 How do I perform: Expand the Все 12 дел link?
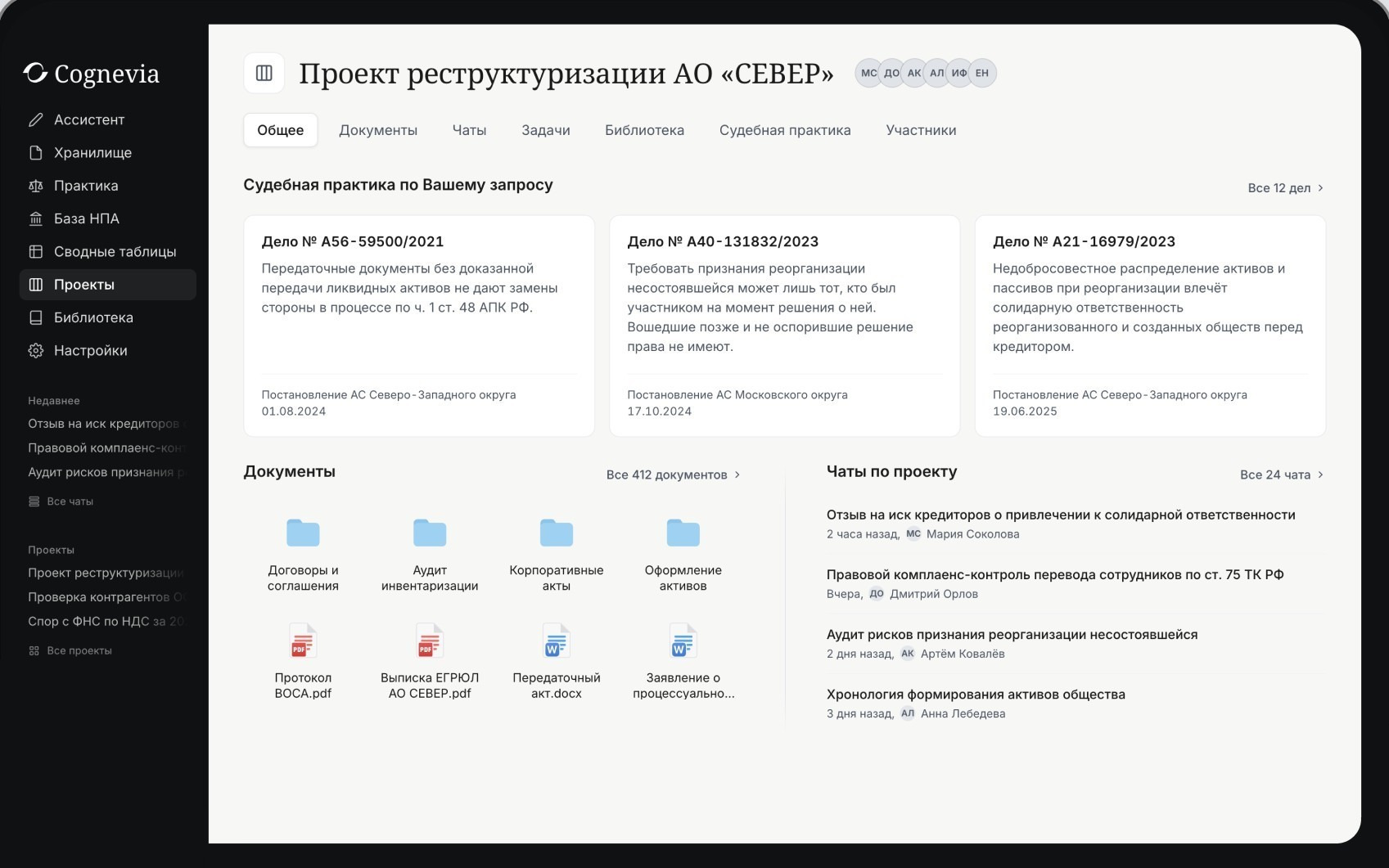pos(1285,188)
